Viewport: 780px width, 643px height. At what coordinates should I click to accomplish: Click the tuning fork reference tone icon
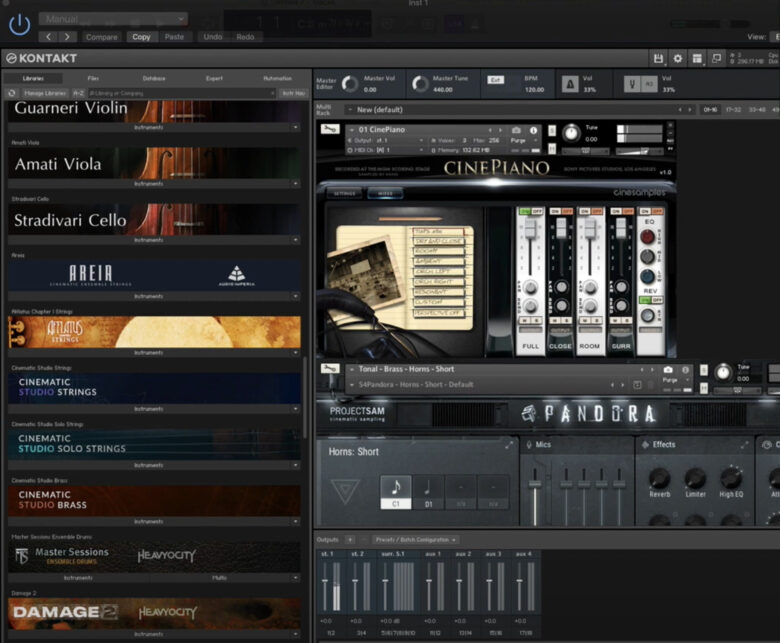click(x=632, y=84)
